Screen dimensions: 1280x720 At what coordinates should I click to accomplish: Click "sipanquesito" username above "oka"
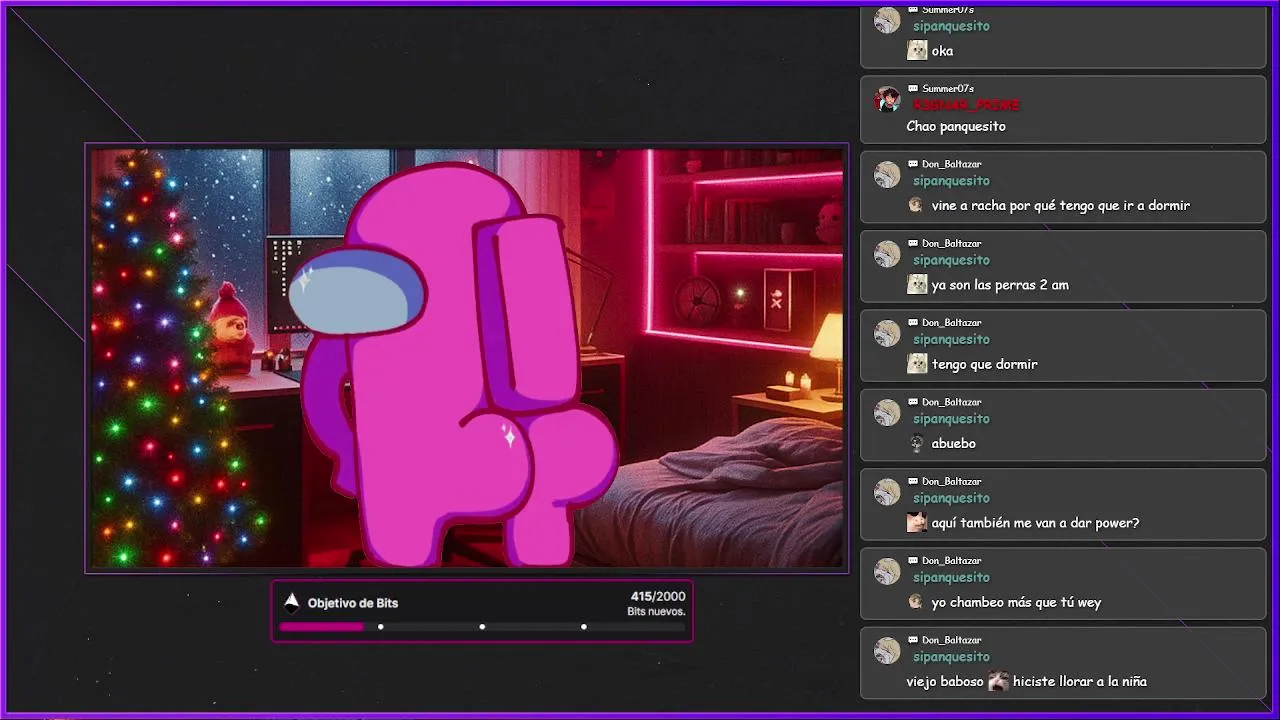[x=951, y=26]
